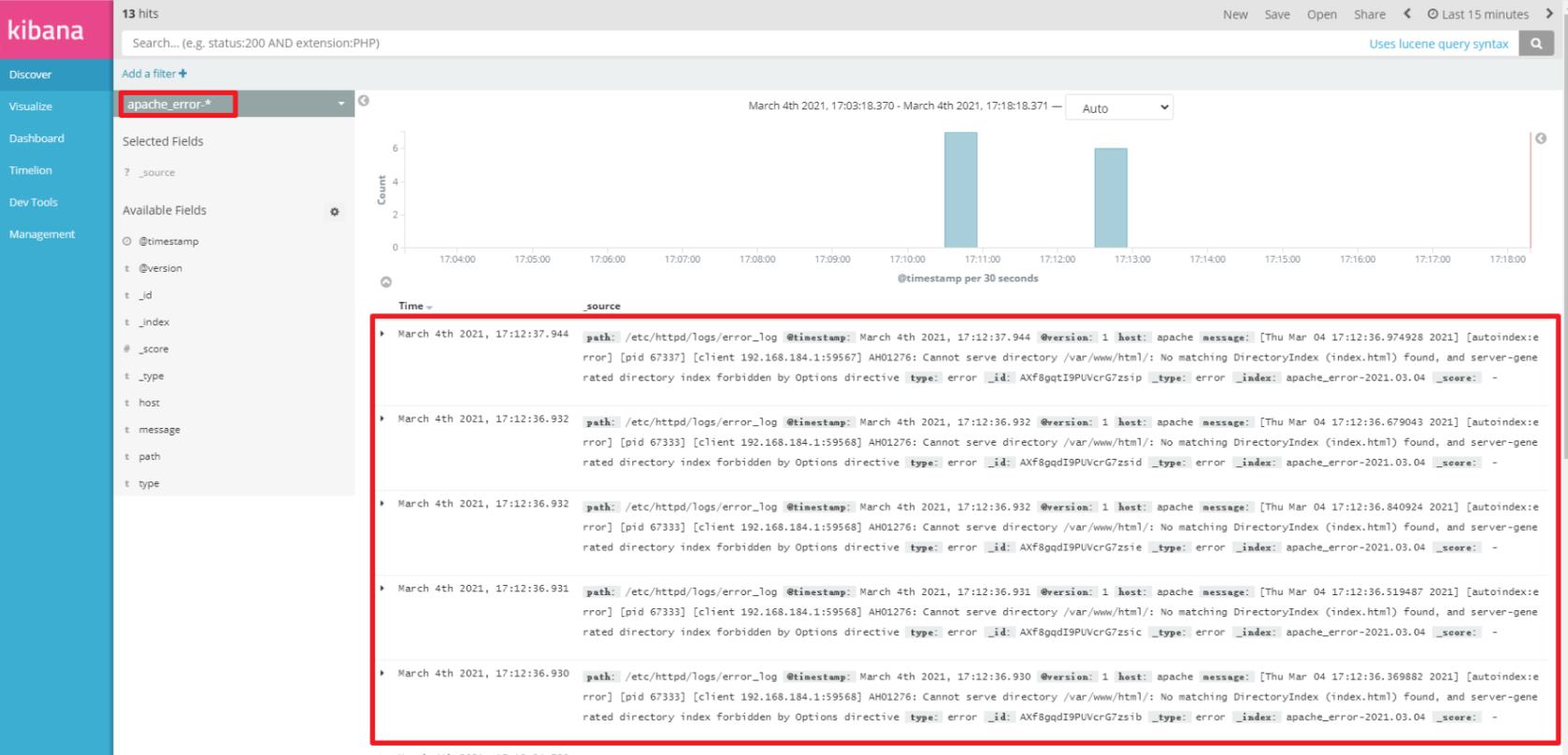Select _type available field
1568x755 pixels.
[x=151, y=377]
